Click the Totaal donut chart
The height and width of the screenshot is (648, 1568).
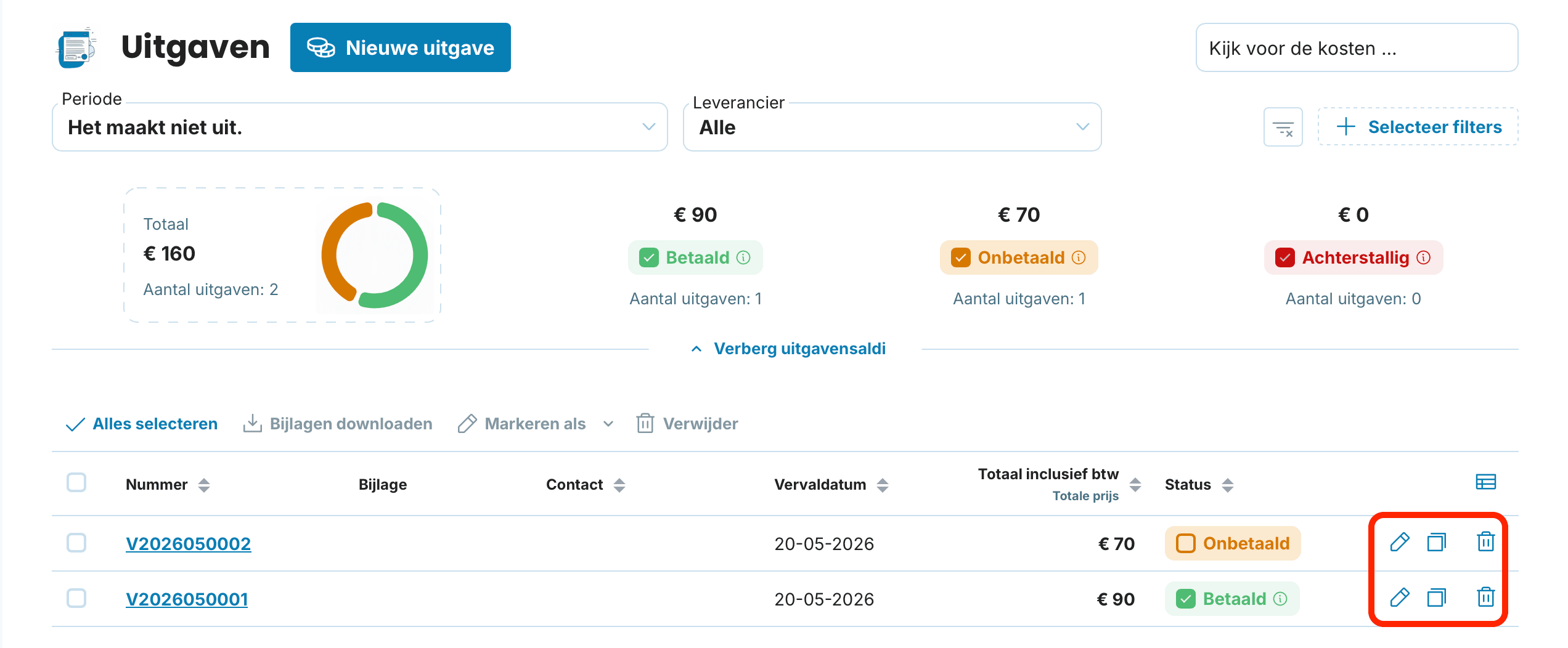(375, 255)
